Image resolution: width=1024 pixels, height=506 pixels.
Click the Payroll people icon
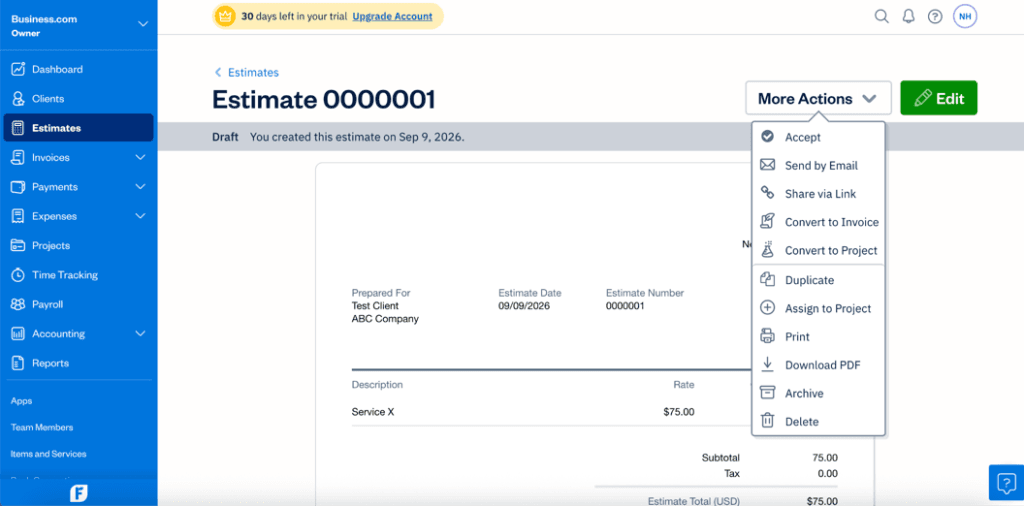pyautogui.click(x=18, y=304)
